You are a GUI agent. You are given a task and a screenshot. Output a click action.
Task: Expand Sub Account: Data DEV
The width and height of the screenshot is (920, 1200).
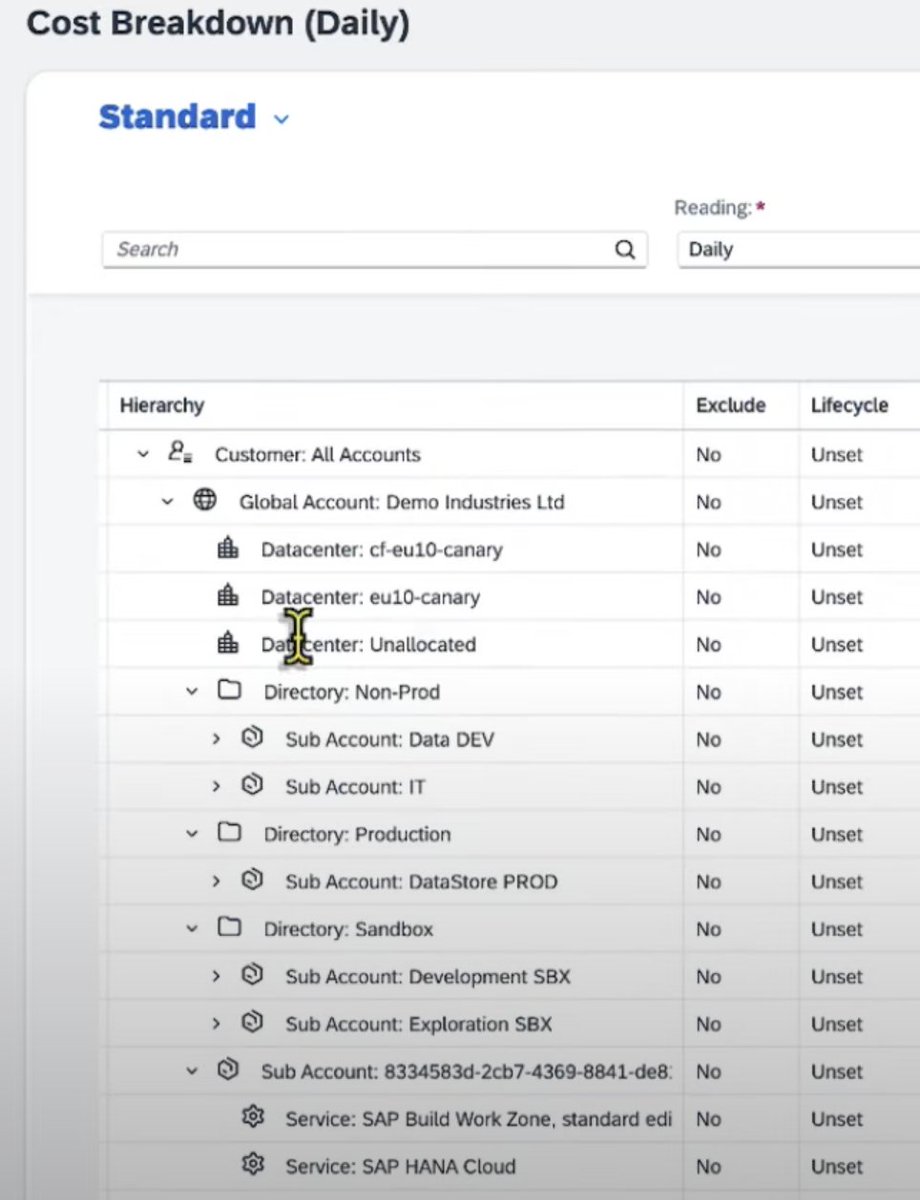pos(216,740)
